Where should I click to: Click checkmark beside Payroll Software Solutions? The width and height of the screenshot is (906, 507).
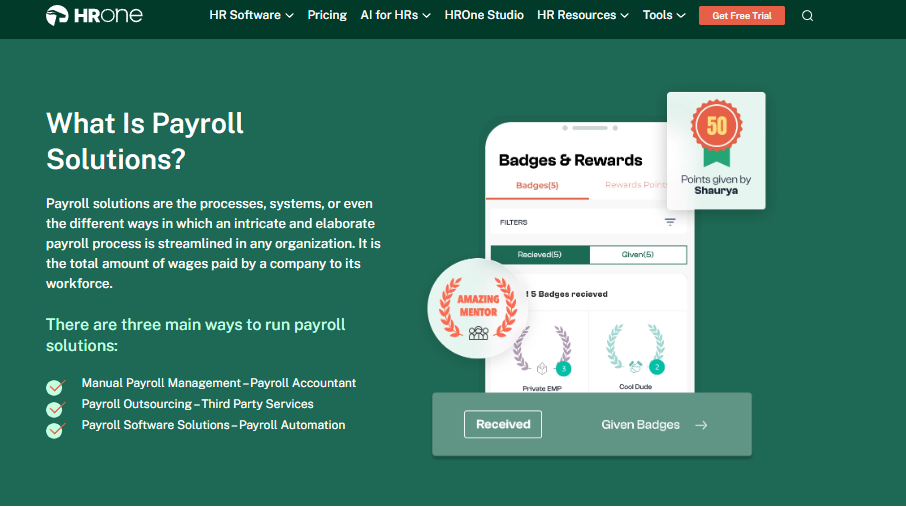tap(55, 430)
